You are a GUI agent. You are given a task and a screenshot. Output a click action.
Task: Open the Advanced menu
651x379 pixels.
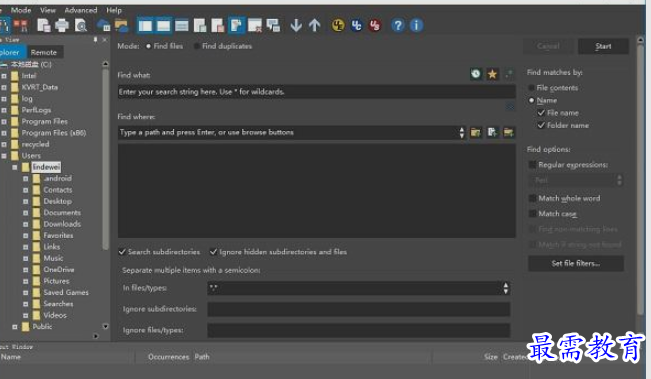81,10
